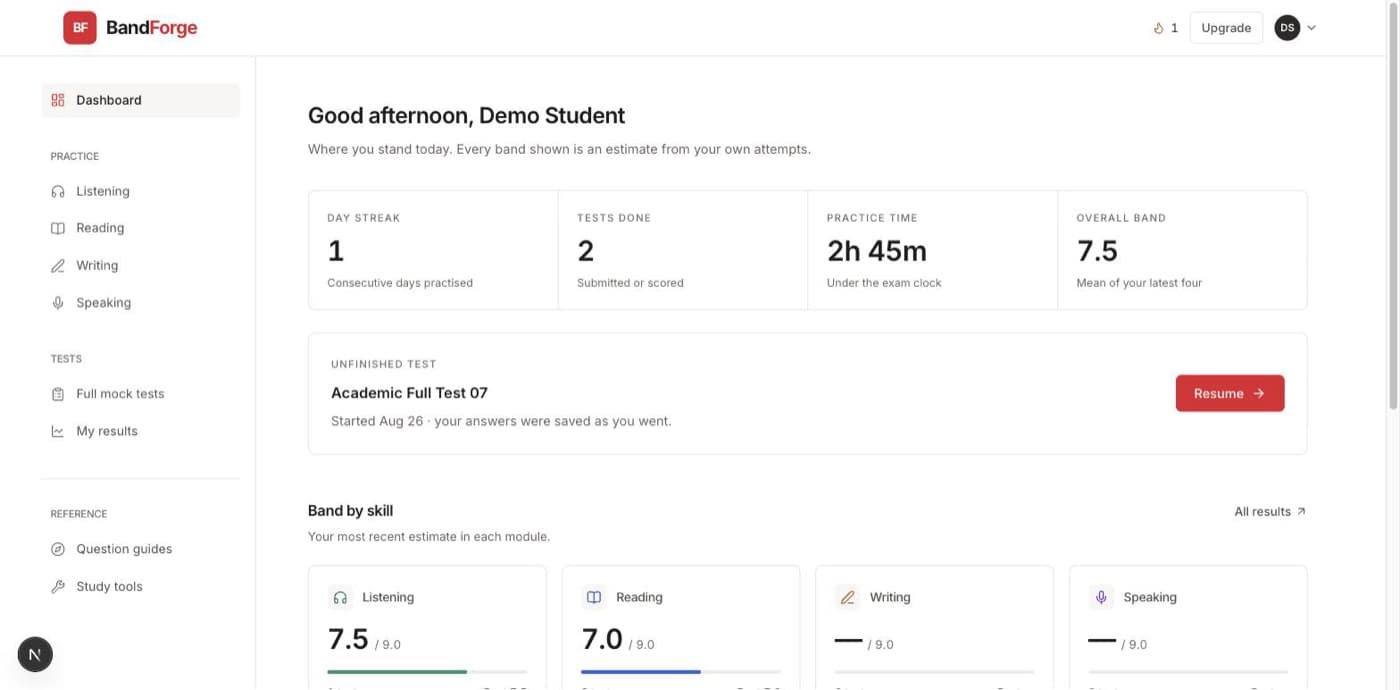The width and height of the screenshot is (1400, 690).
Task: Click the BandForge brand name
Action: pos(151,28)
